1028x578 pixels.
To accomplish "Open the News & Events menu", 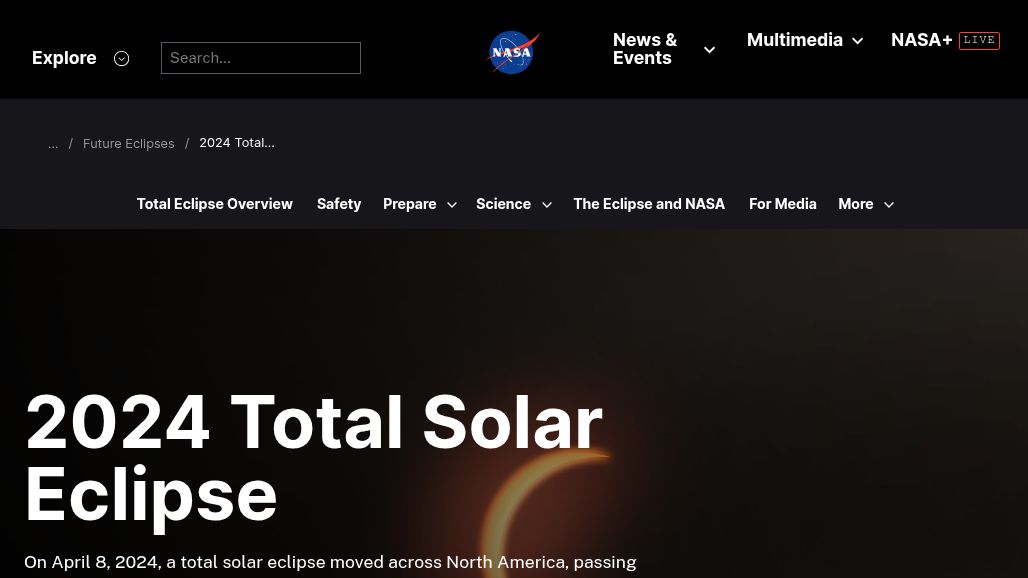I will click(x=645, y=48).
